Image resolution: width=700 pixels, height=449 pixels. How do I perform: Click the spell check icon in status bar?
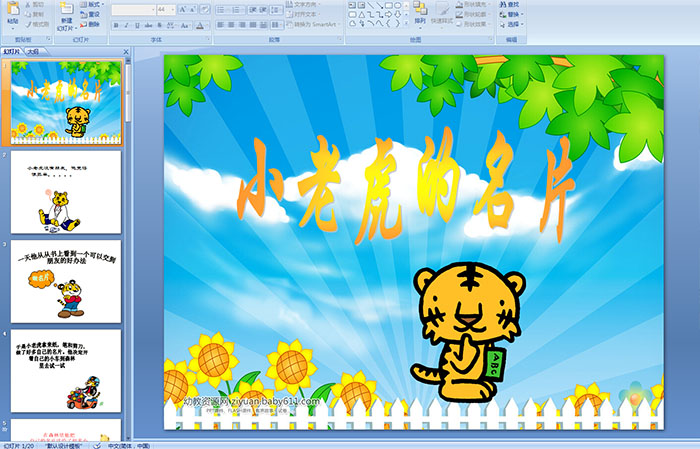(x=97, y=445)
